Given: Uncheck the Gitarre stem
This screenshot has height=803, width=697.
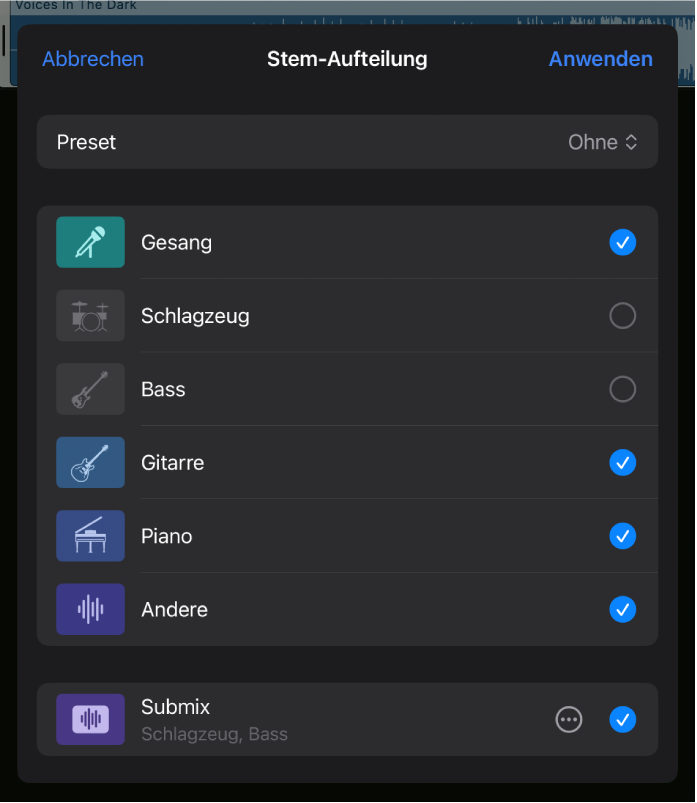Looking at the screenshot, I should pyautogui.click(x=622, y=463).
